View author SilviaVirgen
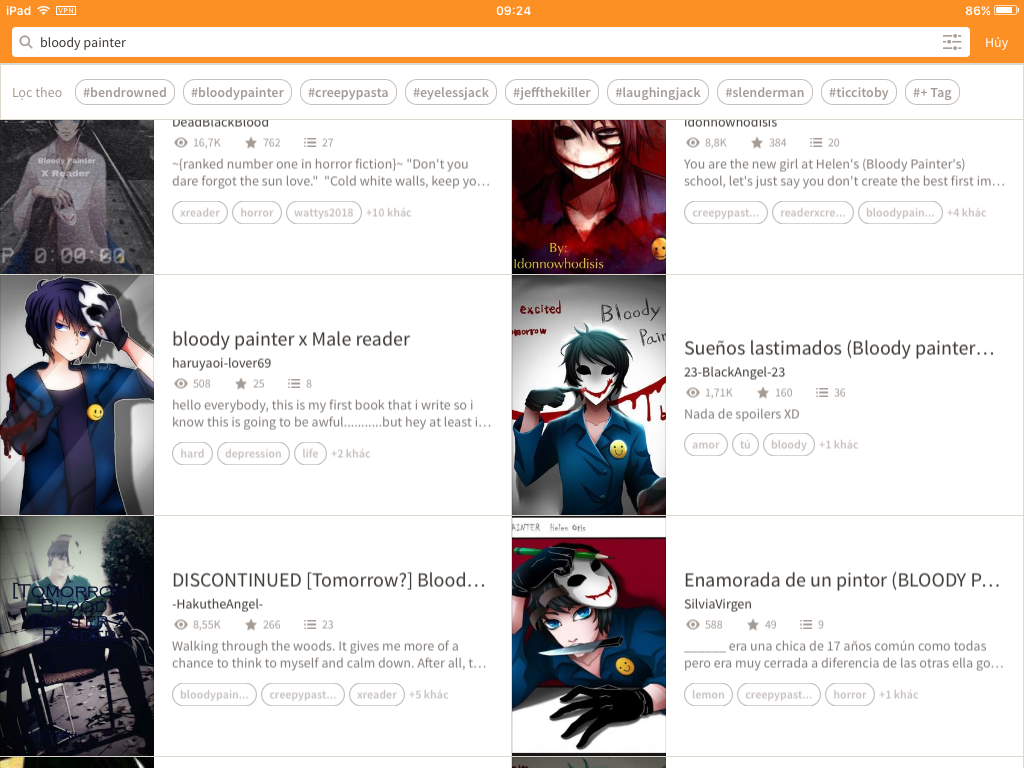 718,604
